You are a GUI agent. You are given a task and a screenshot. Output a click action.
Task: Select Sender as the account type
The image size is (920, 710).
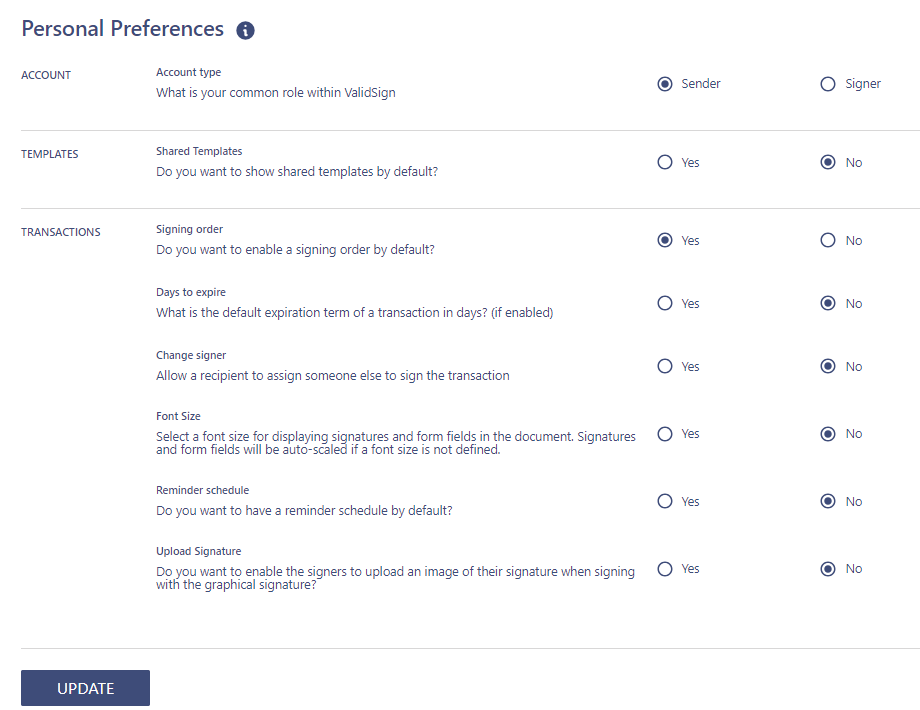[x=665, y=84]
